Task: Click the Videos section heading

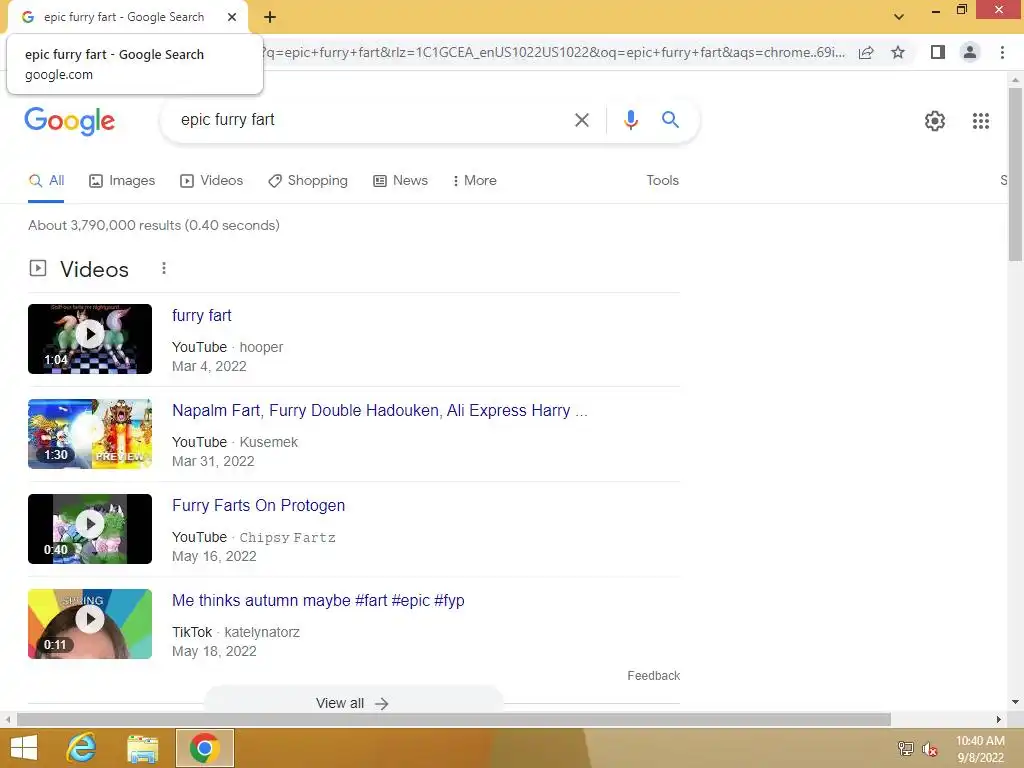Action: [x=95, y=269]
